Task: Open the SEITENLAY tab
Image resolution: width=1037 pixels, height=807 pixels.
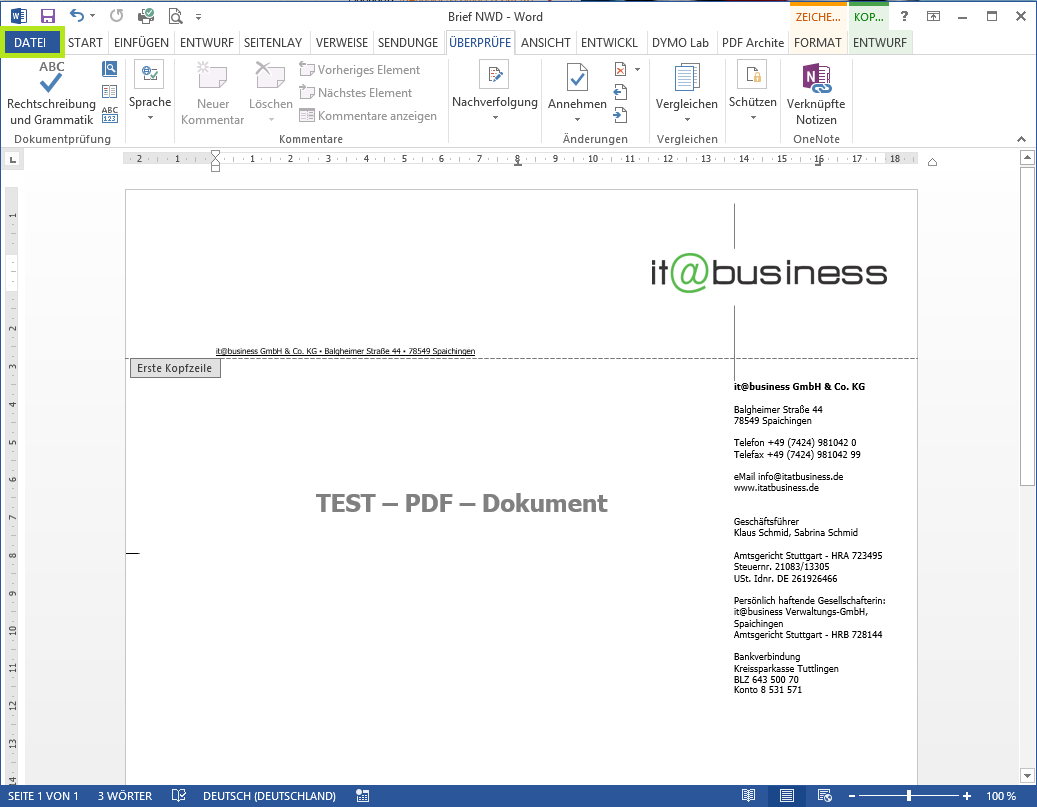Action: pos(272,42)
